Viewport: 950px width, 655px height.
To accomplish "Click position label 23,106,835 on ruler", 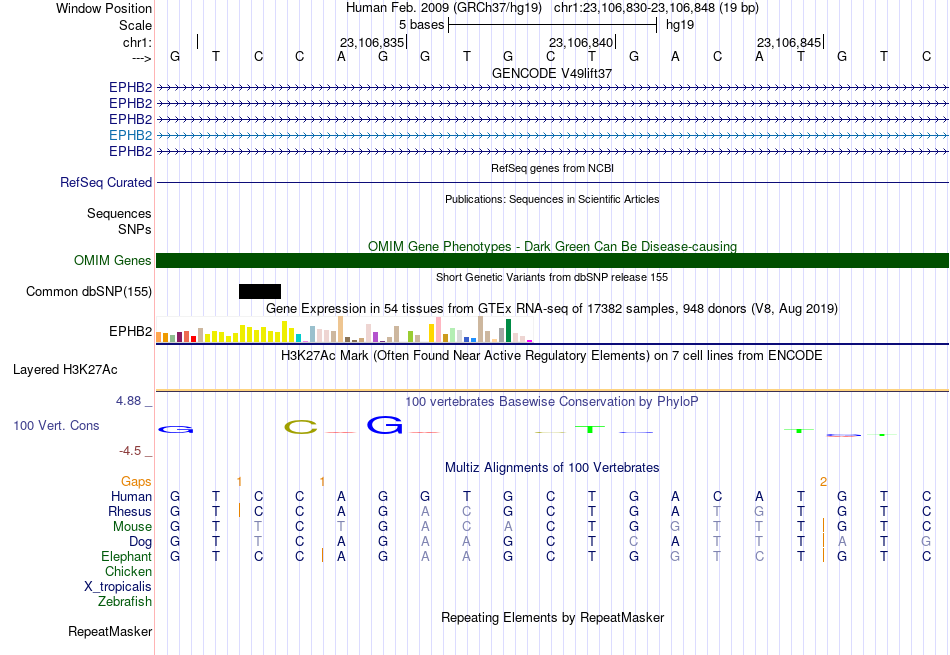I will coord(371,42).
